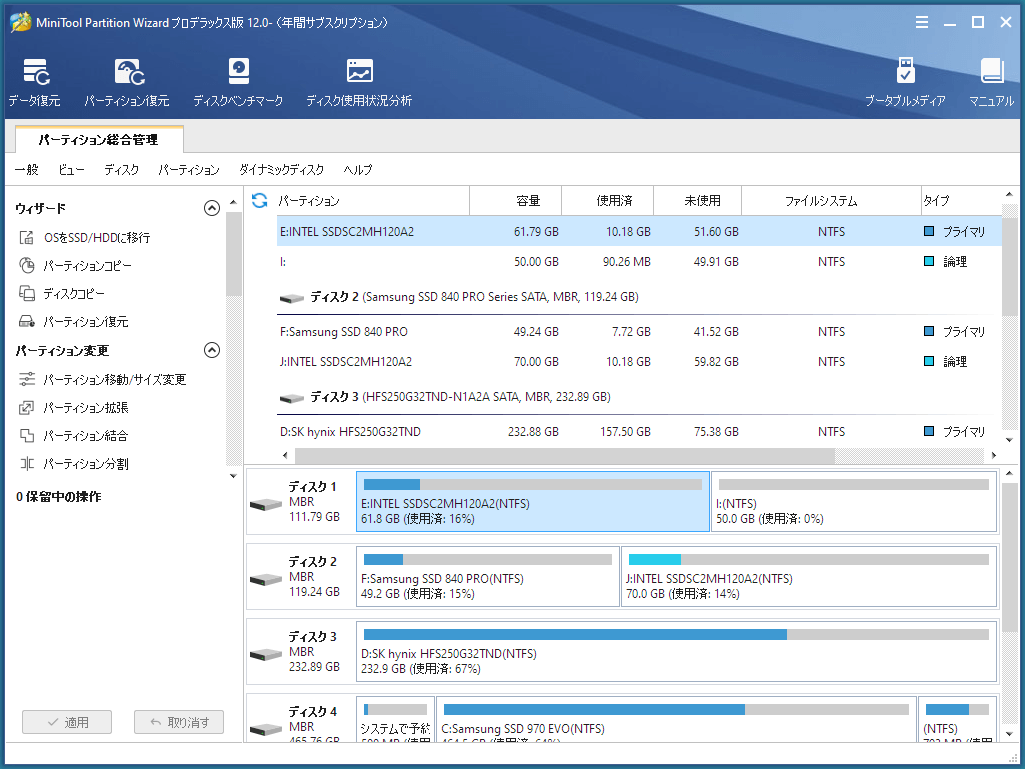The image size is (1025, 769).
Task: Select F:Samsung SSD 840 PRO block in disk map
Action: [x=488, y=577]
